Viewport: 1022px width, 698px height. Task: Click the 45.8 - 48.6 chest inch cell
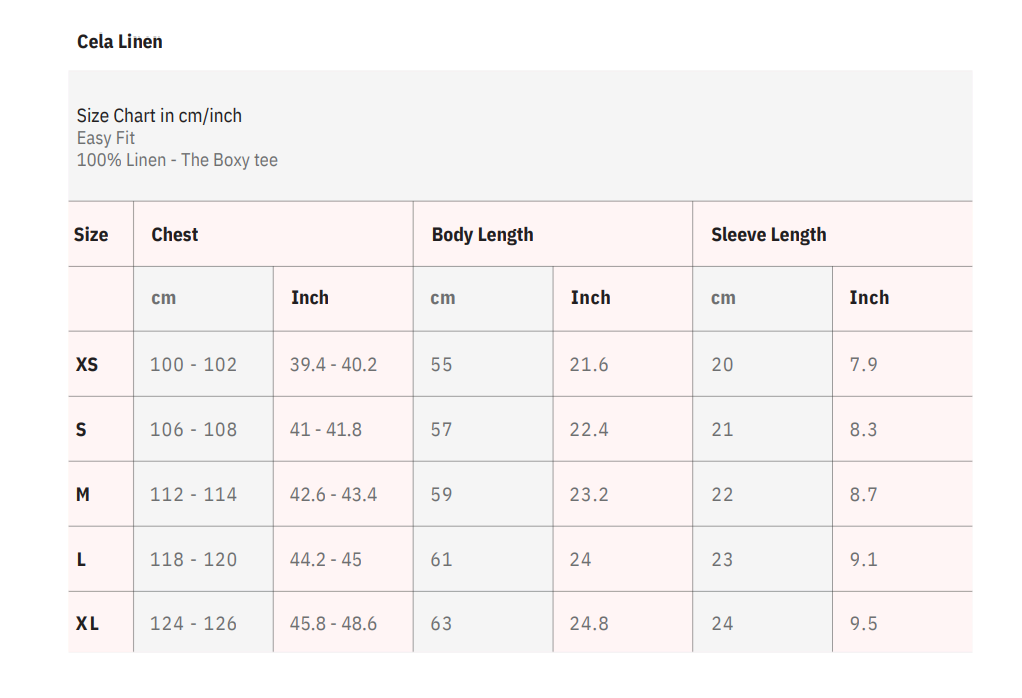coord(333,624)
